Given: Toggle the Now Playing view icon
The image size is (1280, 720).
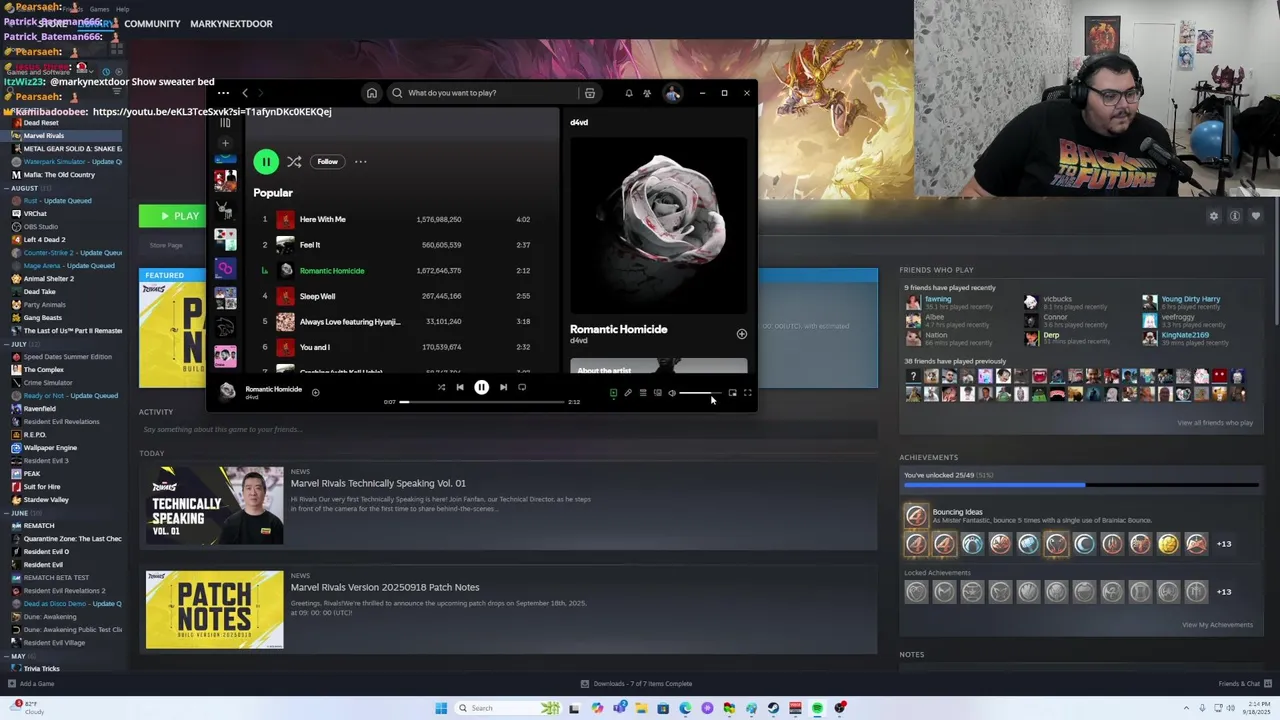Looking at the screenshot, I should tap(613, 393).
